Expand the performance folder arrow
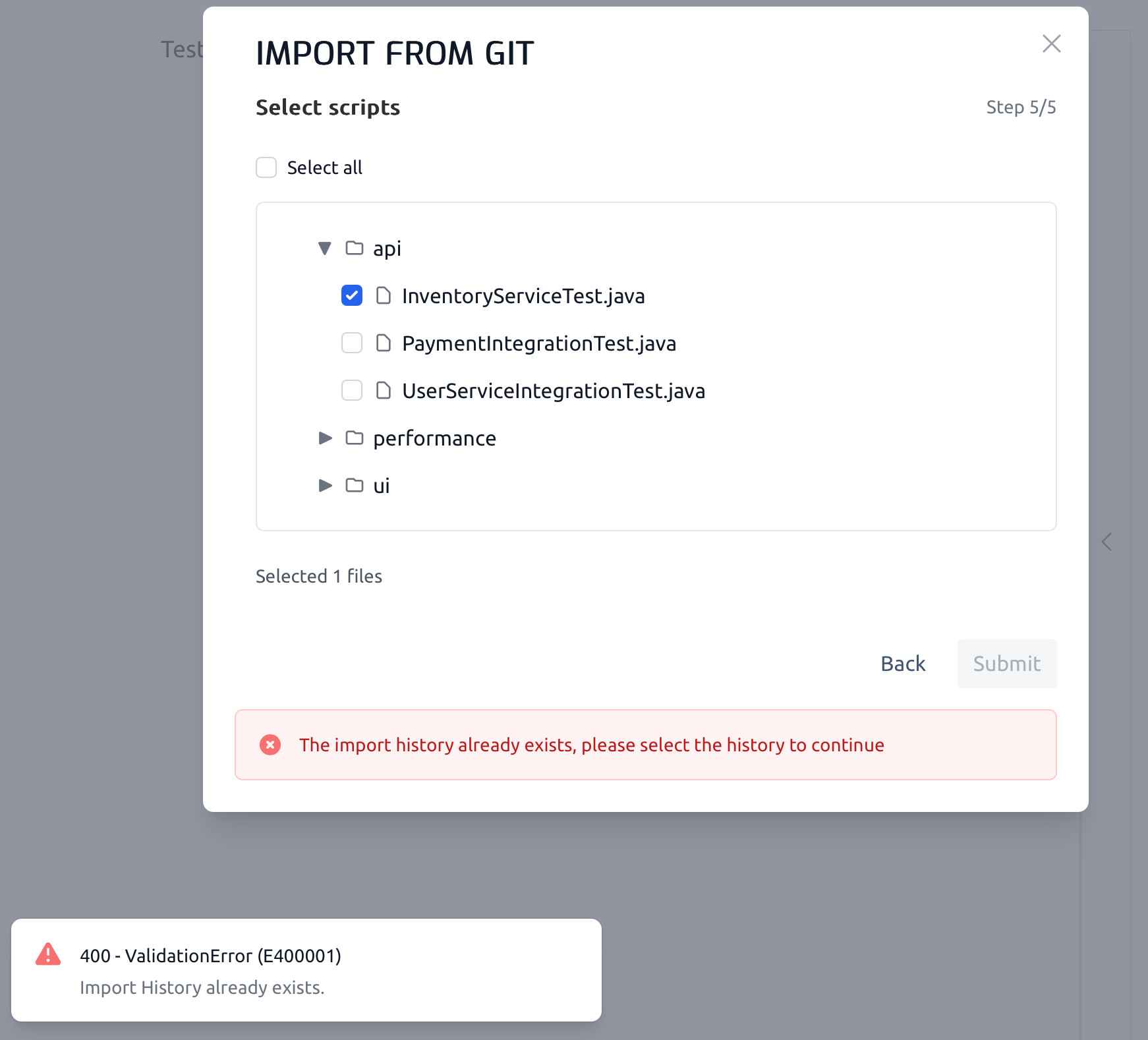 click(x=325, y=438)
